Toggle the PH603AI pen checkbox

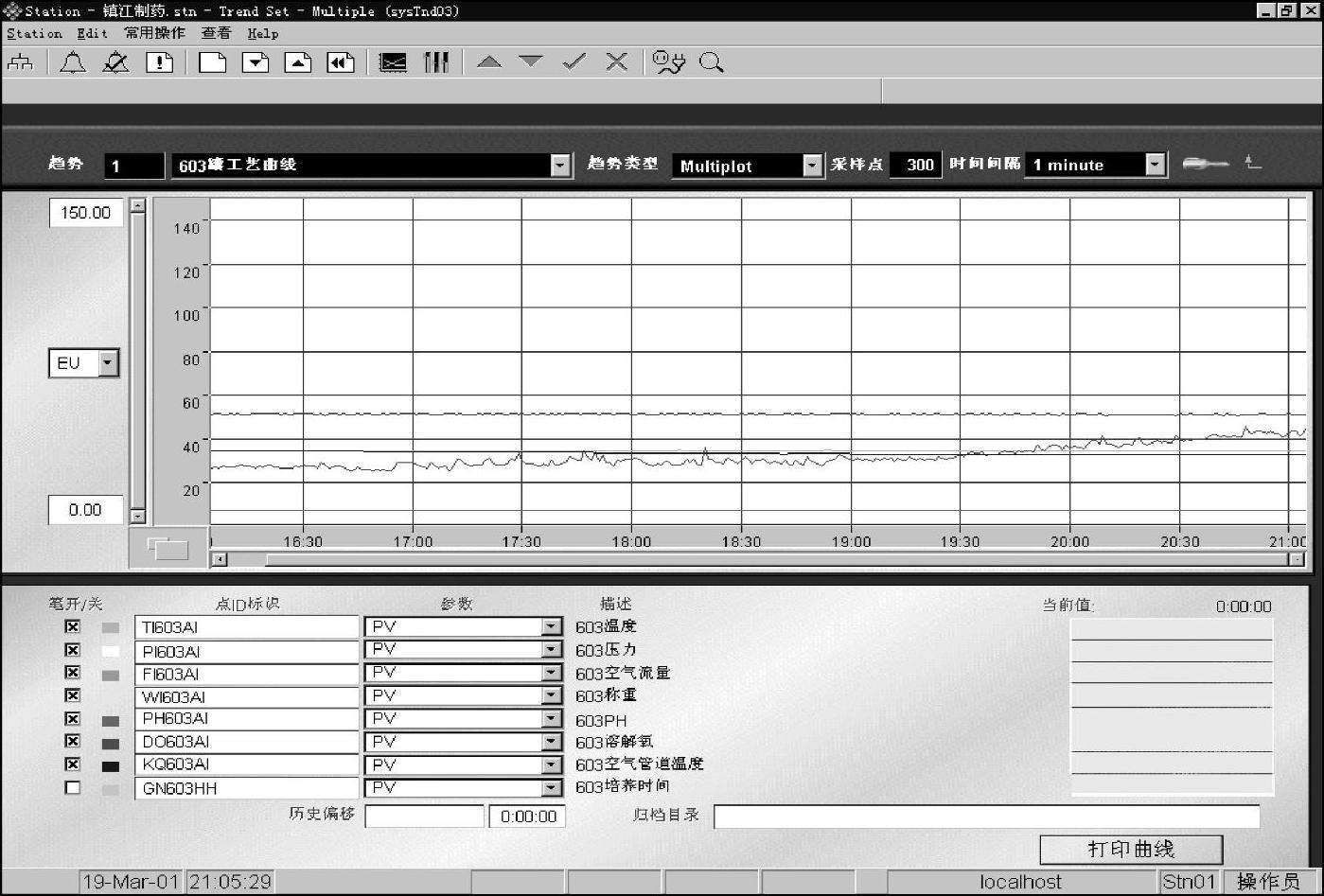pos(73,719)
